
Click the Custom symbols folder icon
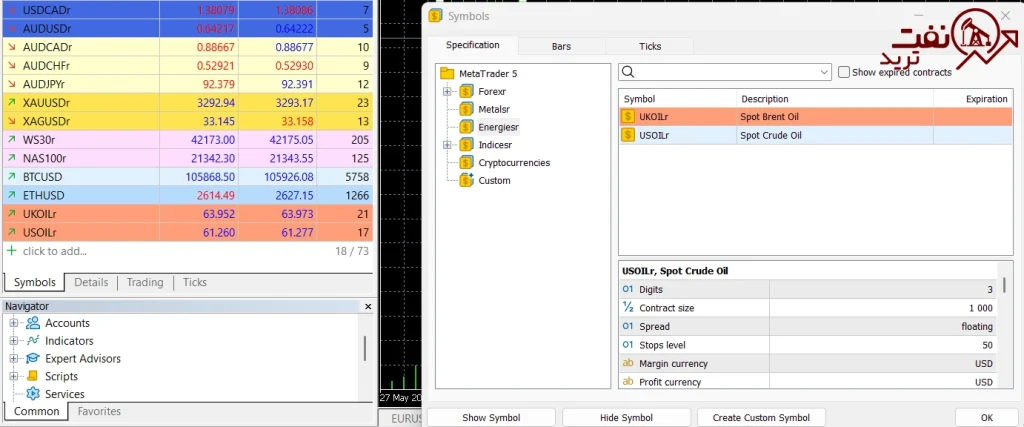[x=466, y=180]
